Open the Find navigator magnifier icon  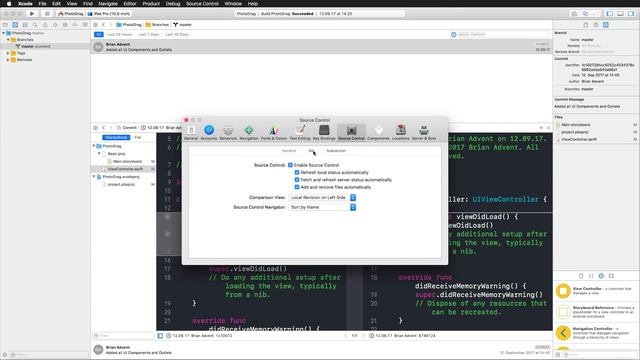(x=35, y=25)
